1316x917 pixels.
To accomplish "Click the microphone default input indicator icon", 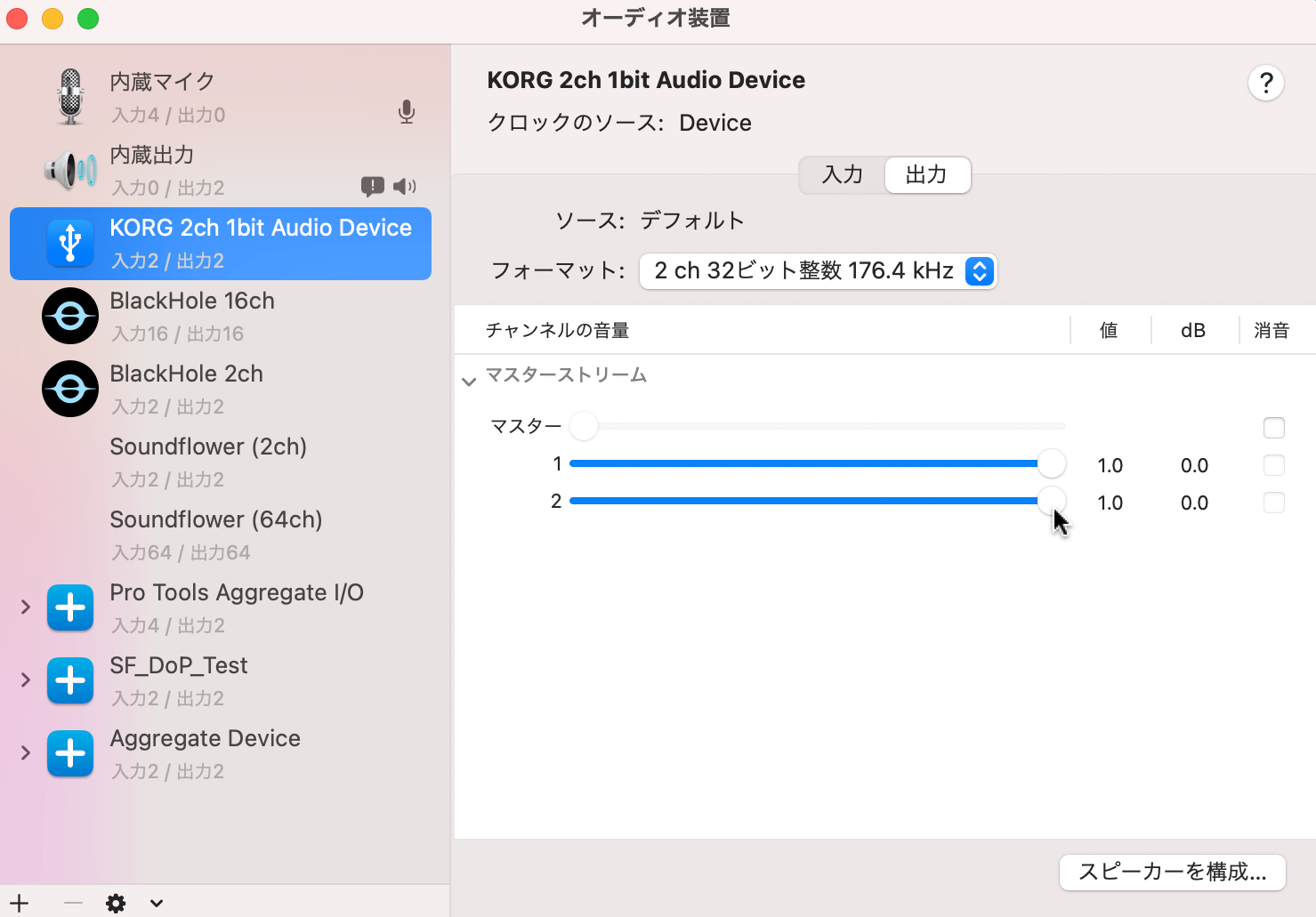I will coord(407,112).
